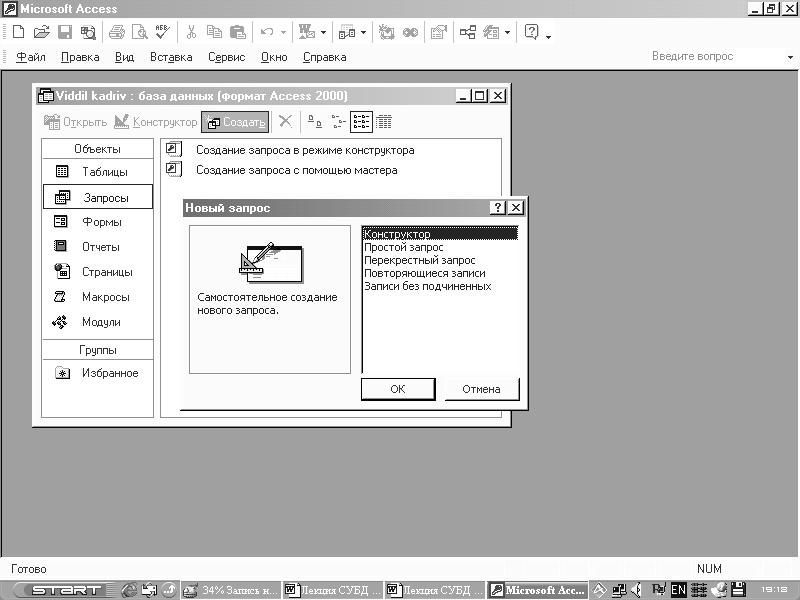The height and width of the screenshot is (600, 800).
Task: Select Отчеты in the Objects pane
Action: pos(97,247)
